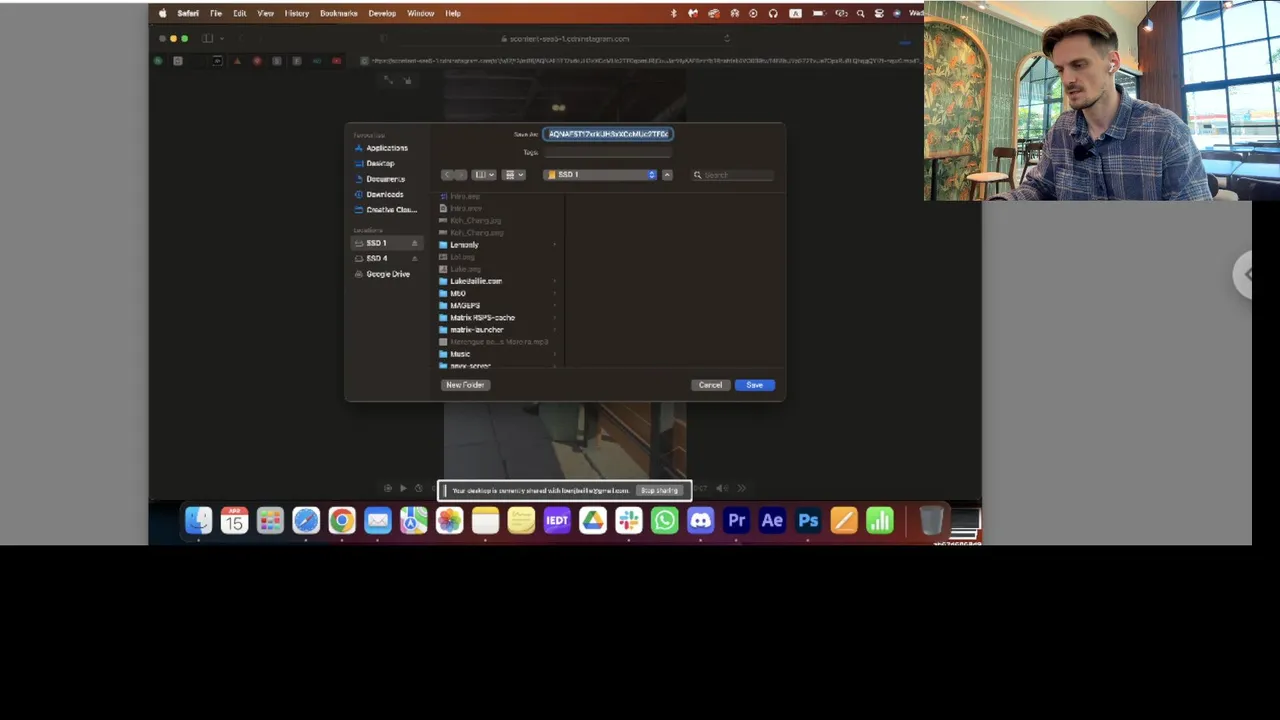Image resolution: width=1280 pixels, height=720 pixels.
Task: Select the MAGEPS folder
Action: [465, 305]
